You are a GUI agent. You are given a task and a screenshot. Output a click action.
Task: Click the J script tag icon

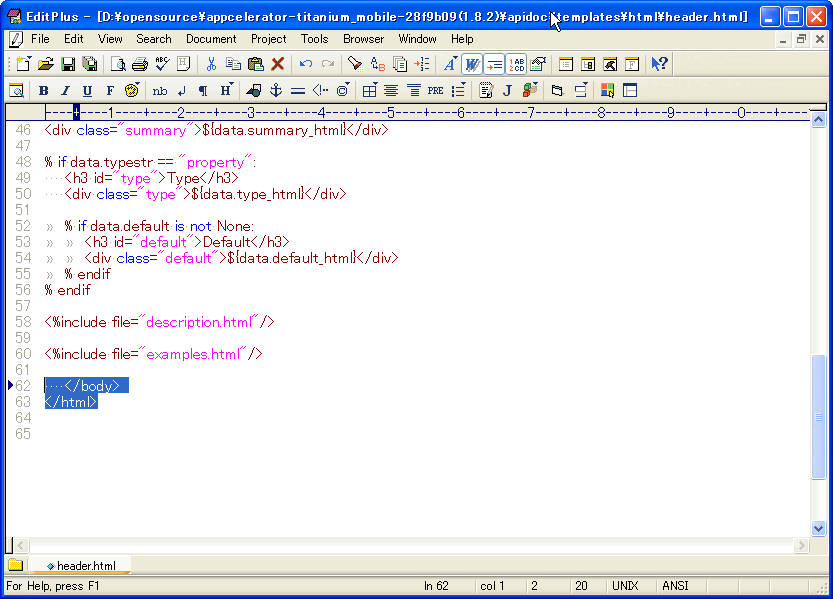click(x=507, y=91)
